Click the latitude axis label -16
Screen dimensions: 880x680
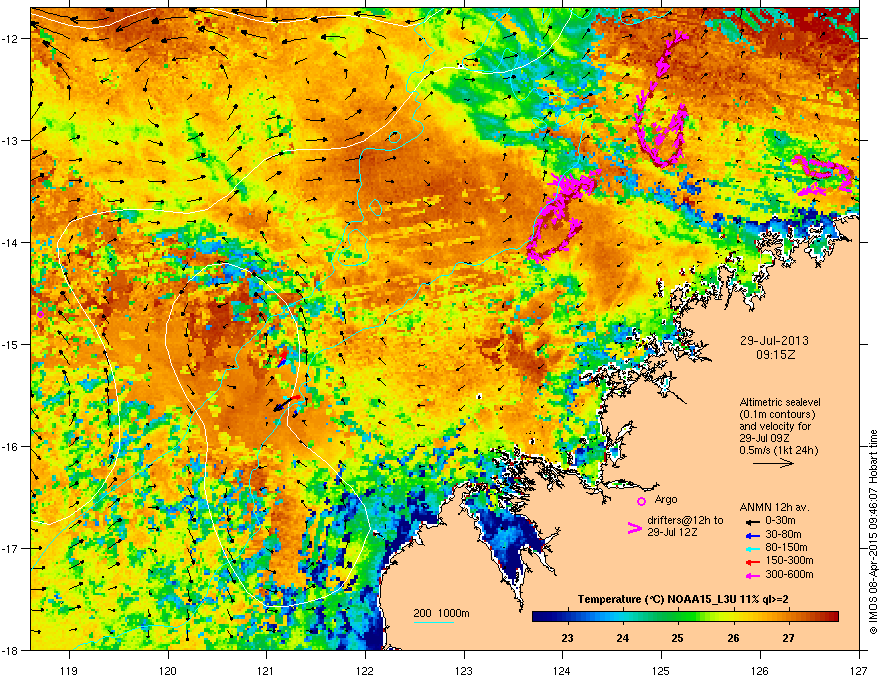(x=11, y=446)
